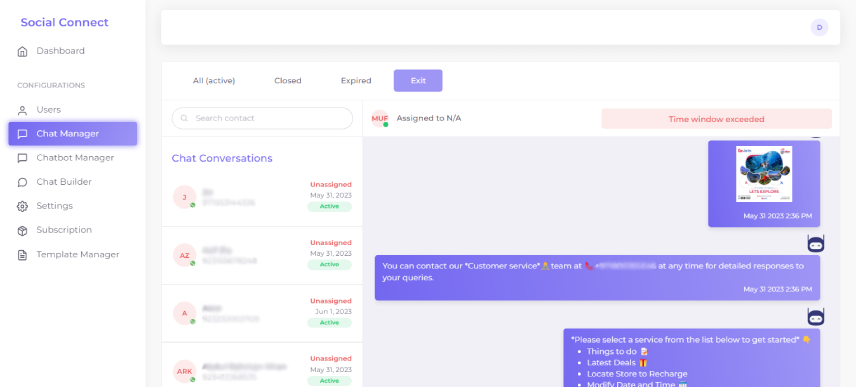Click the bot icon above service list message

point(816,317)
